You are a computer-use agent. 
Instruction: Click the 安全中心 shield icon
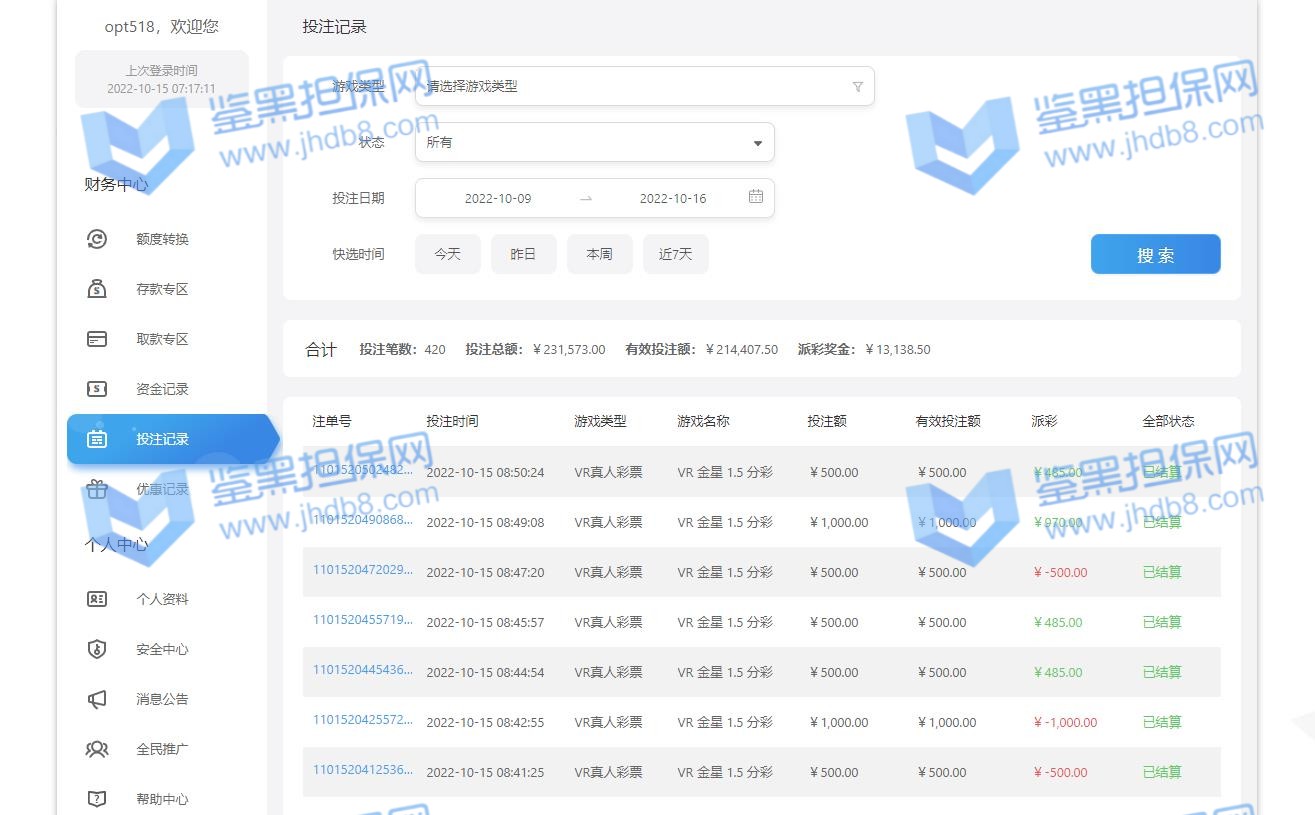click(97, 649)
